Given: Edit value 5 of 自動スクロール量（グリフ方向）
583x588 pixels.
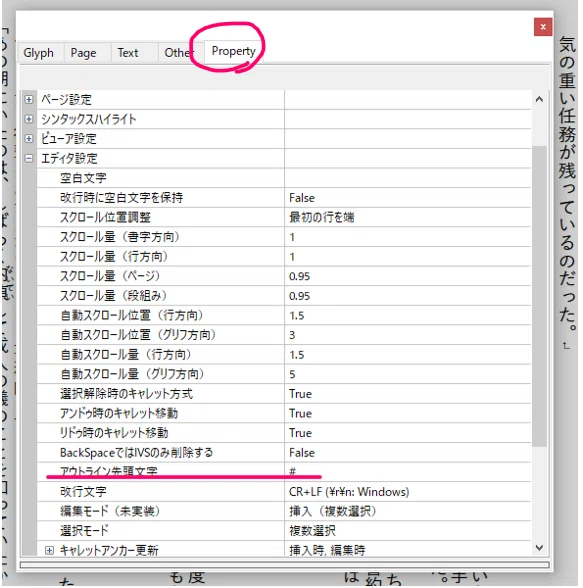Looking at the screenshot, I should [292, 374].
